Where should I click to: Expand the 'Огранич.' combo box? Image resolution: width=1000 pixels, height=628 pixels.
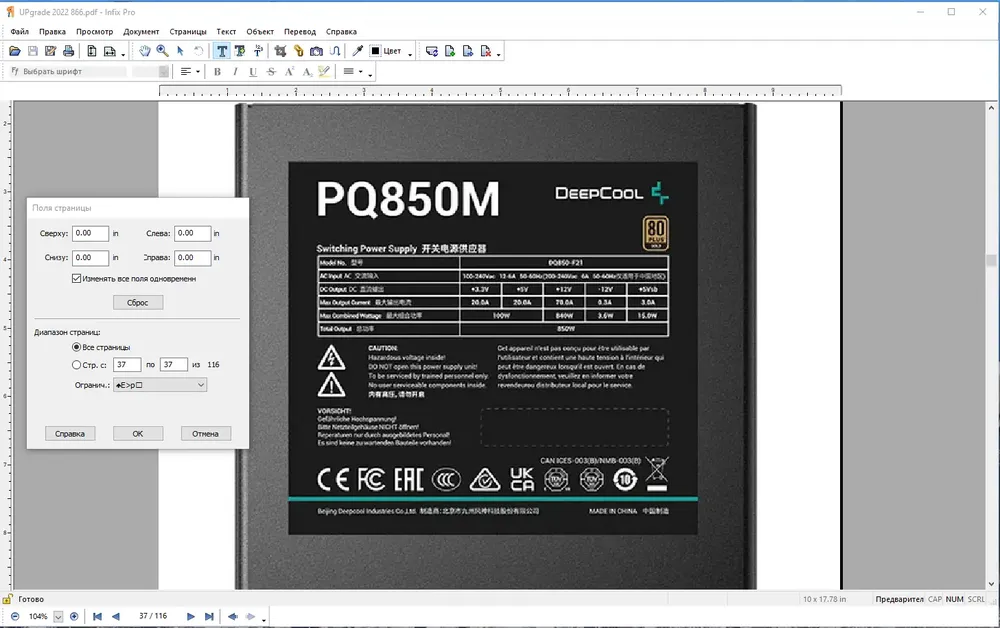coord(160,385)
